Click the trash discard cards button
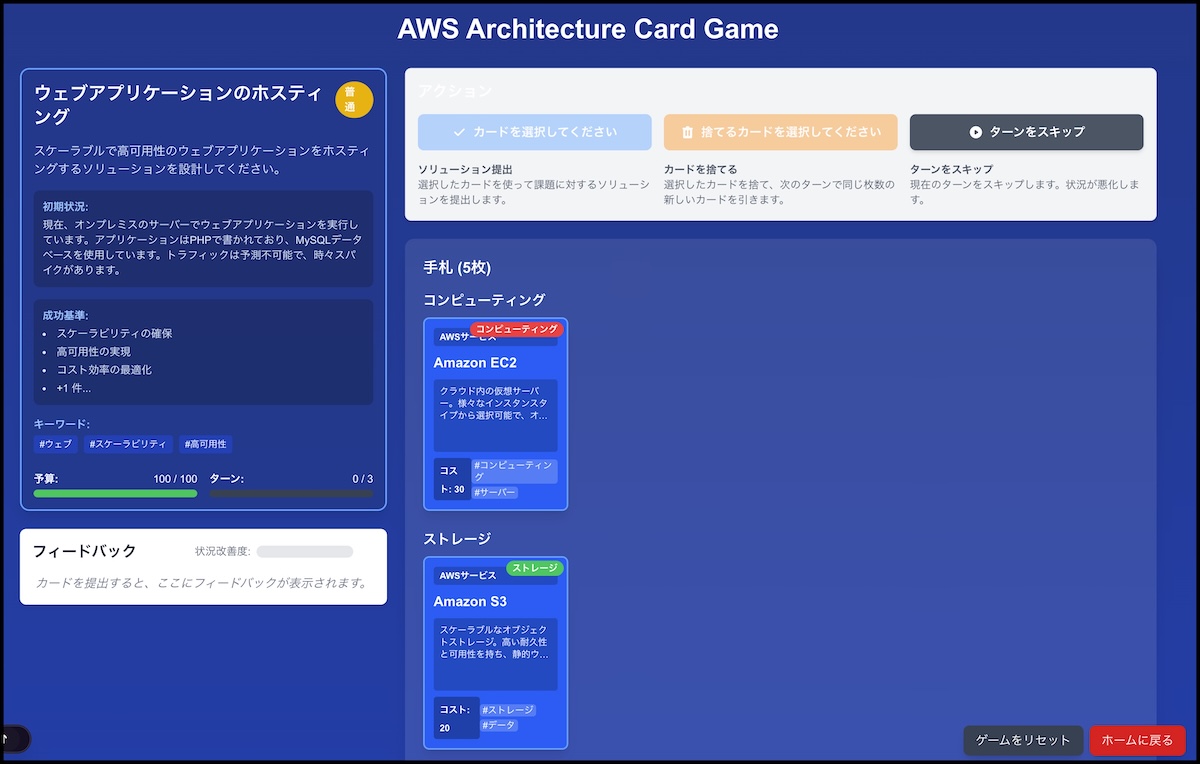The image size is (1200, 764). [x=781, y=132]
